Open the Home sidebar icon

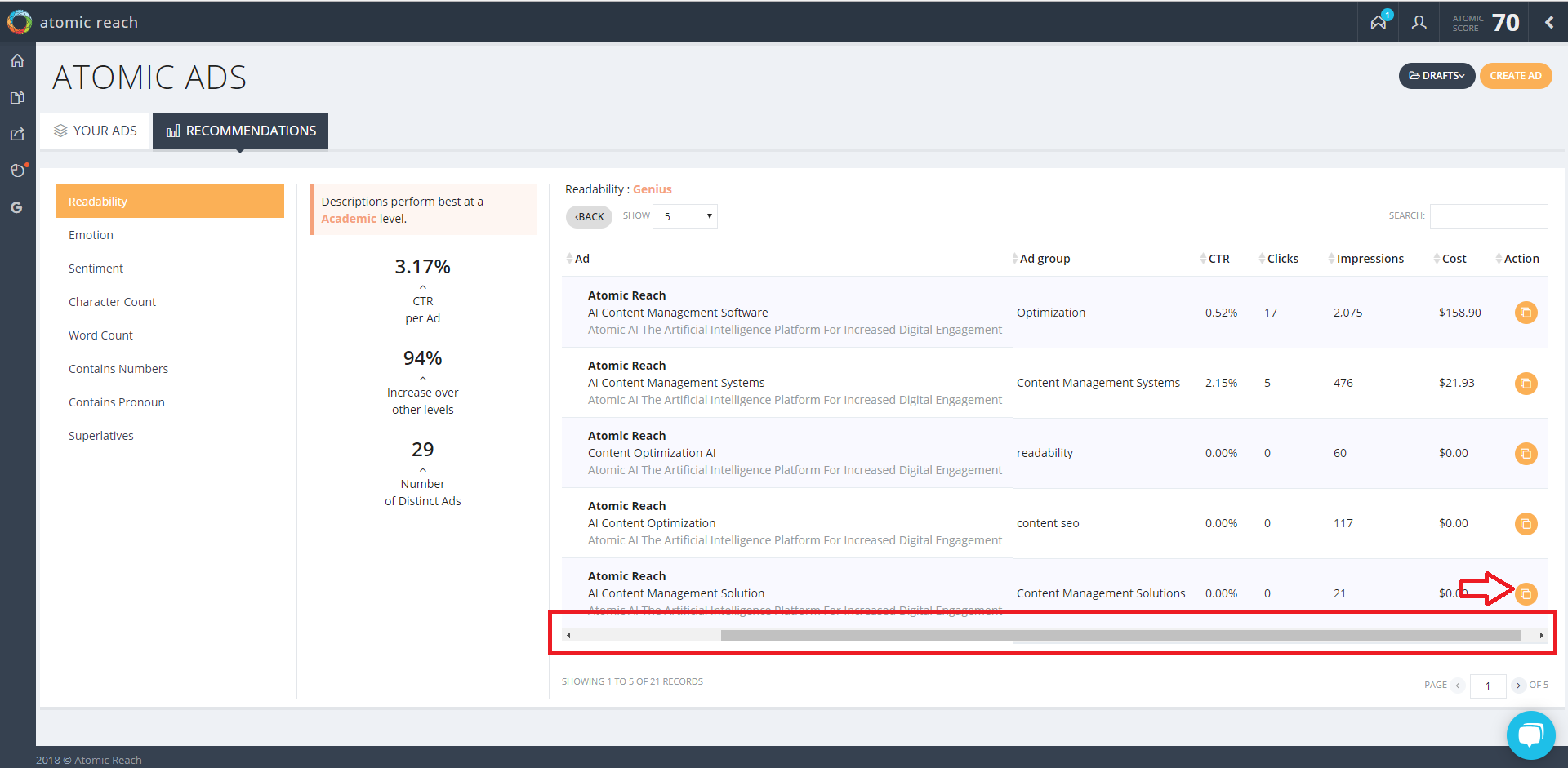(17, 61)
